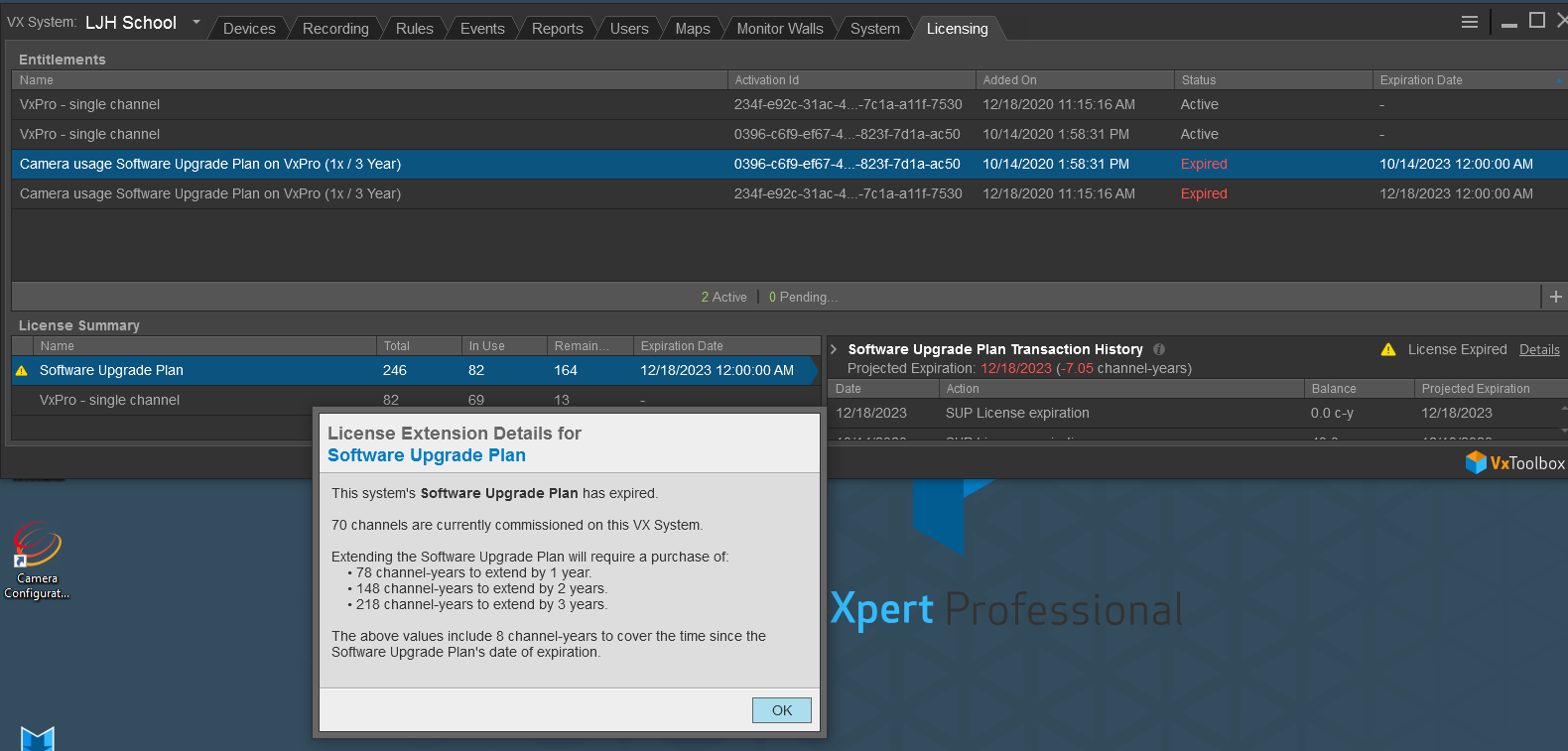The height and width of the screenshot is (751, 1568).
Task: Switch to the Recording tab
Action: (335, 29)
